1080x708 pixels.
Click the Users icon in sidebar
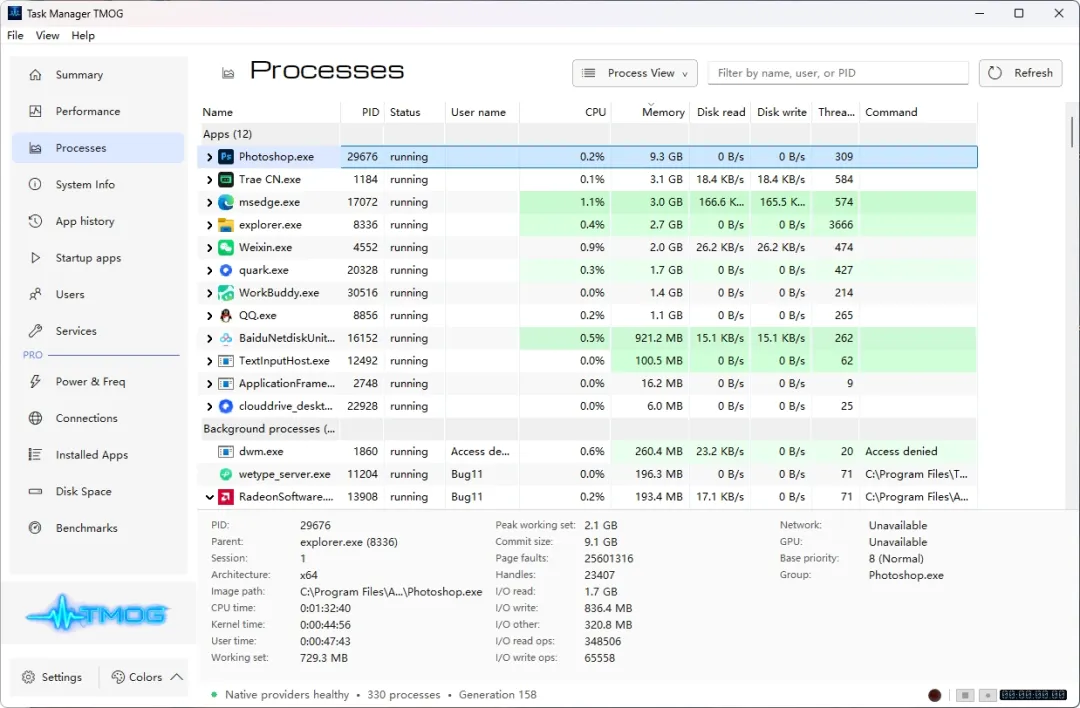[35, 294]
